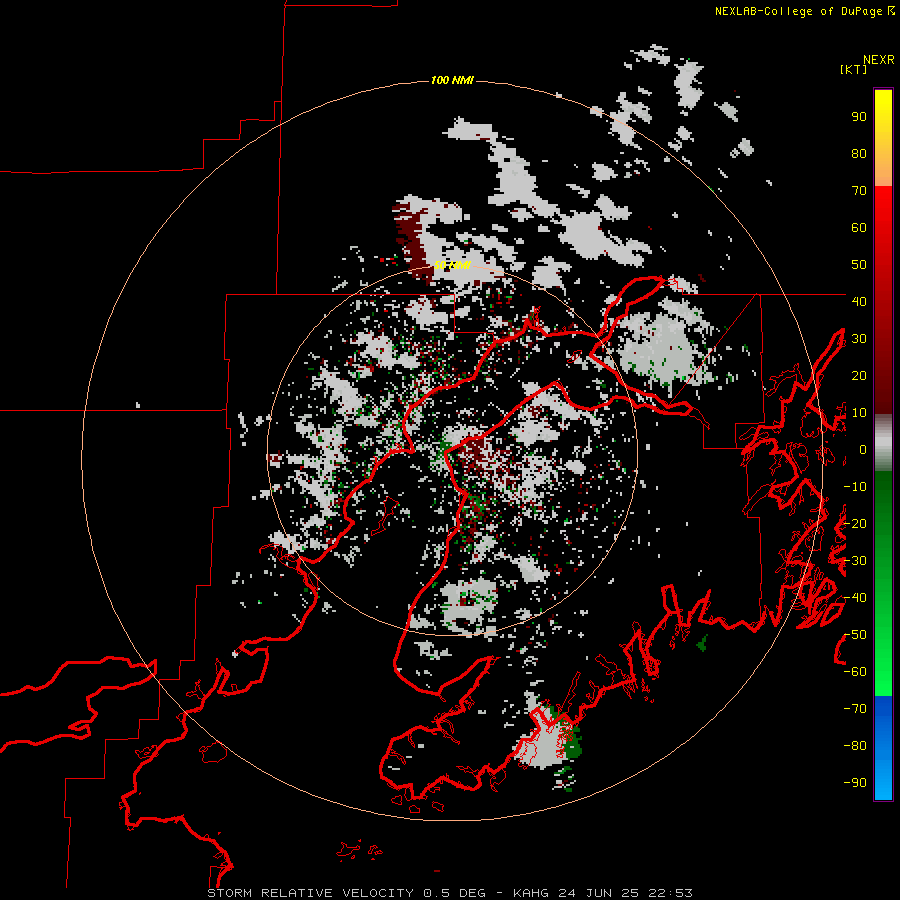Click the -20 value on velocity scale
The width and height of the screenshot is (900, 900).
[855, 524]
